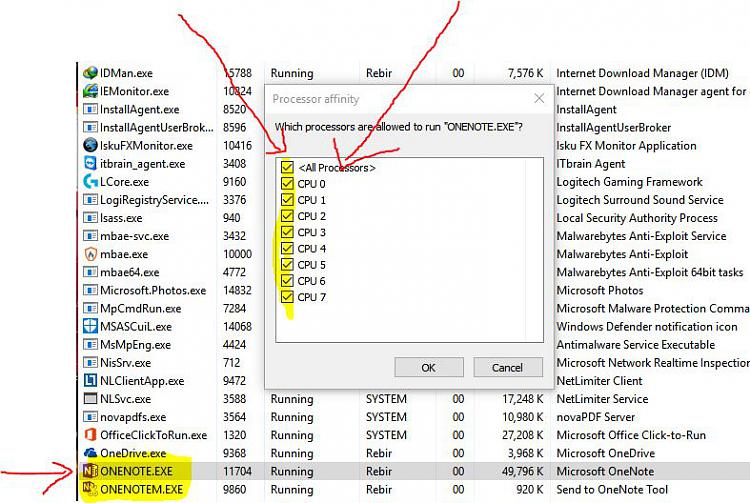750x503 pixels.
Task: Toggle the All Processors checkbox
Action: (287, 167)
